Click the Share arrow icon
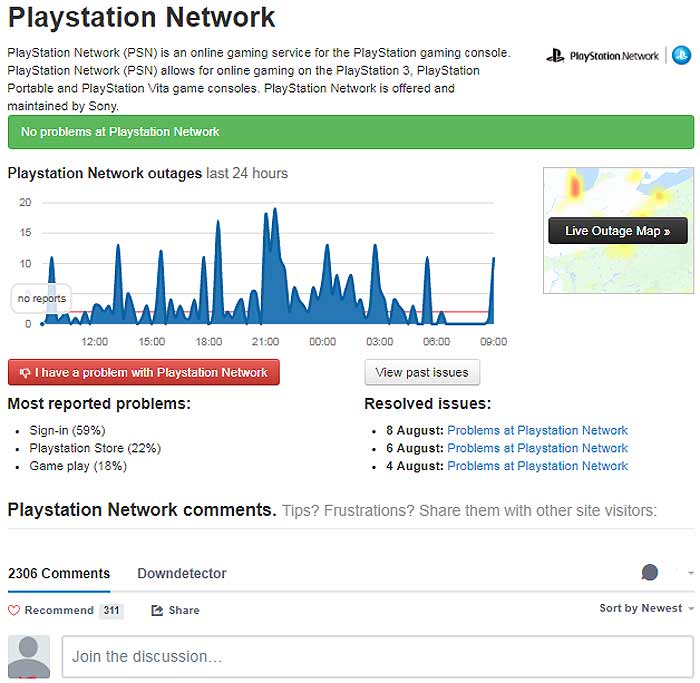The width and height of the screenshot is (700, 683). [x=157, y=610]
